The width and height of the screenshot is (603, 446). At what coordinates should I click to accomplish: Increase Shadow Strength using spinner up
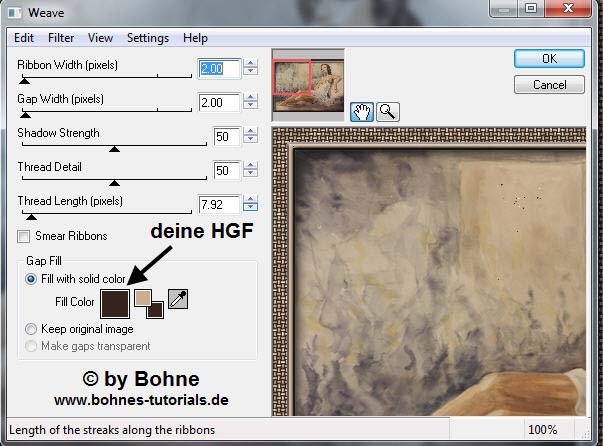coord(251,132)
